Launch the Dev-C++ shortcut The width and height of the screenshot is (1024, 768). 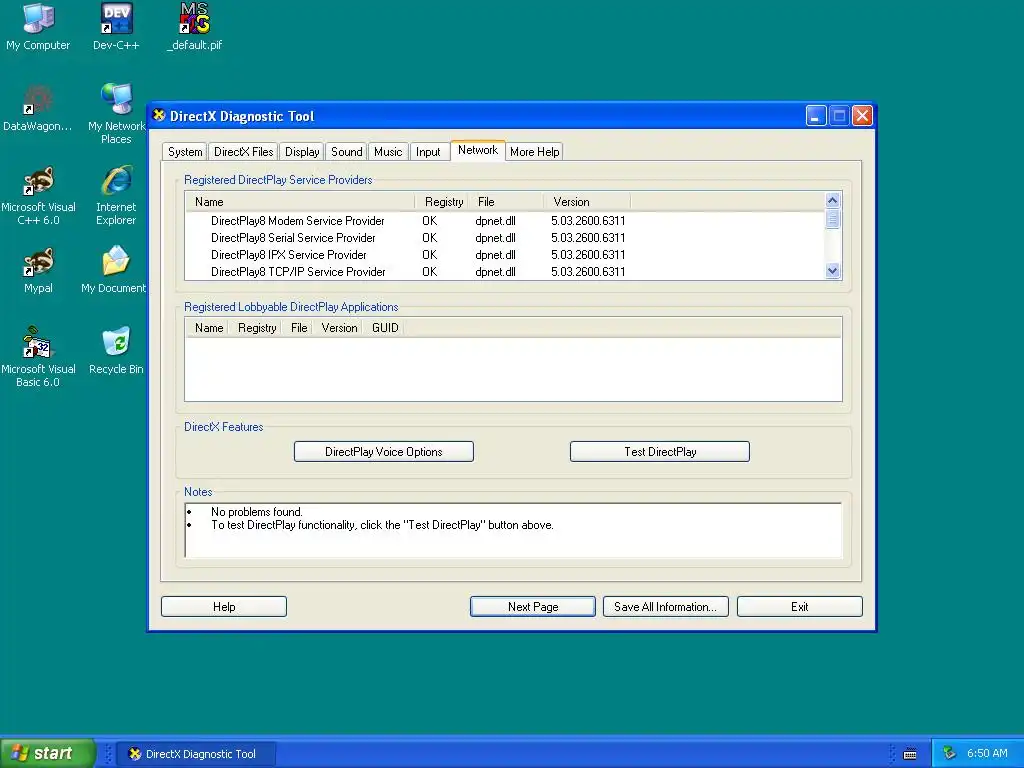click(x=116, y=26)
